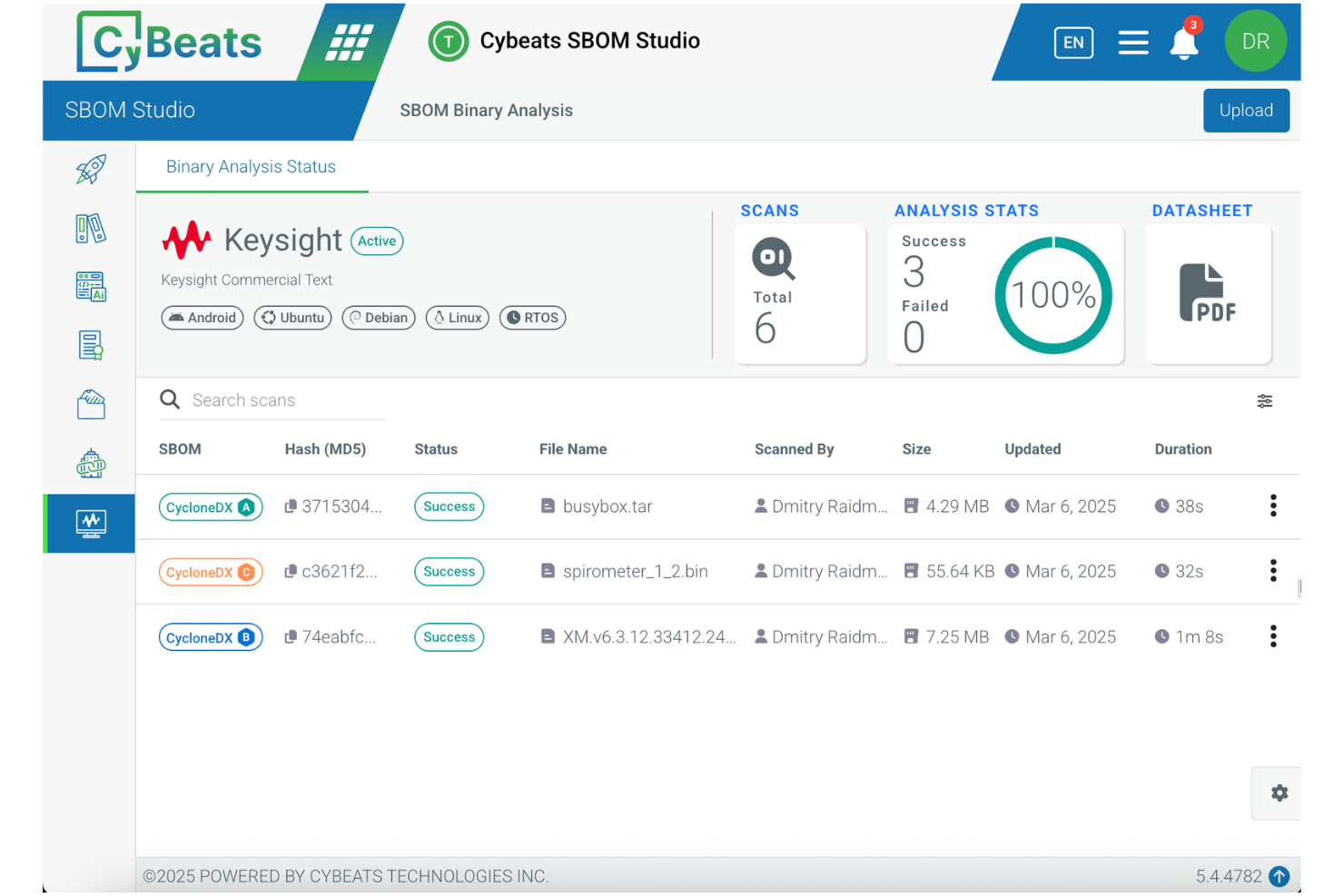Image resolution: width=1344 pixels, height=896 pixels.
Task: Open row menu for XM.v6.3 file
Action: pyautogui.click(x=1273, y=636)
